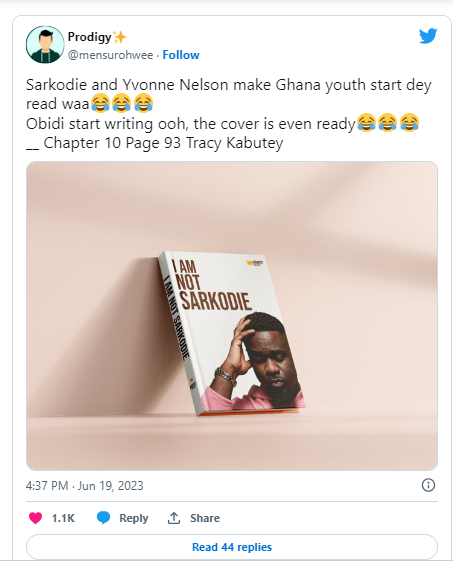Open Prodigy's profile avatar
Viewport: 453px width, 561px height.
point(45,45)
